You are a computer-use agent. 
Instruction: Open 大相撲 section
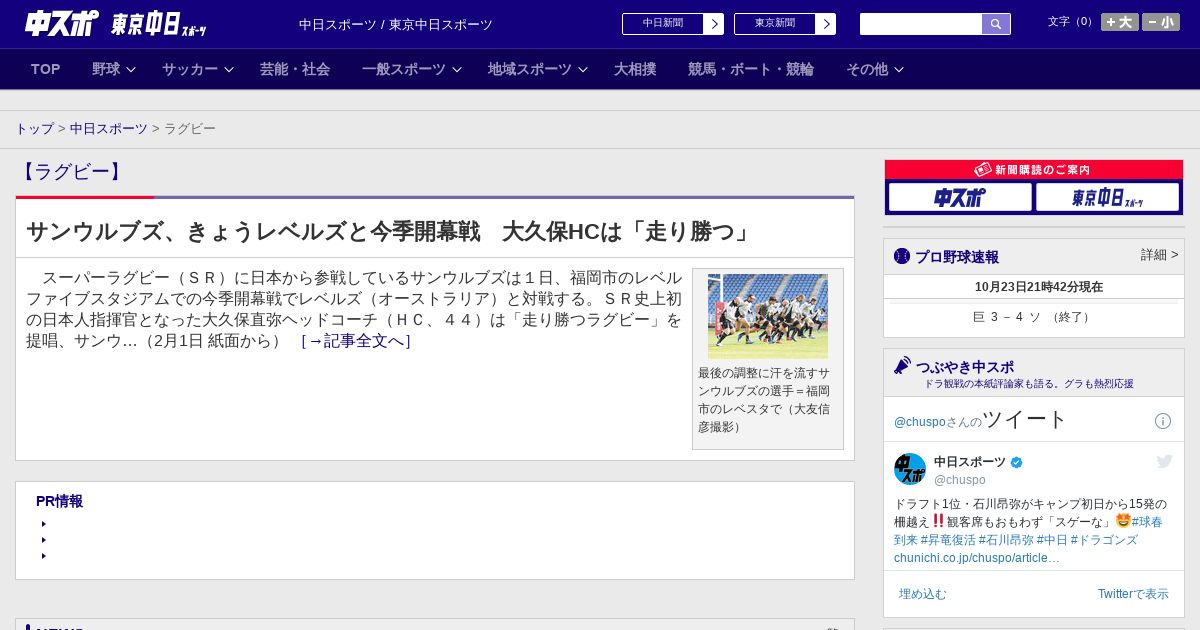635,69
